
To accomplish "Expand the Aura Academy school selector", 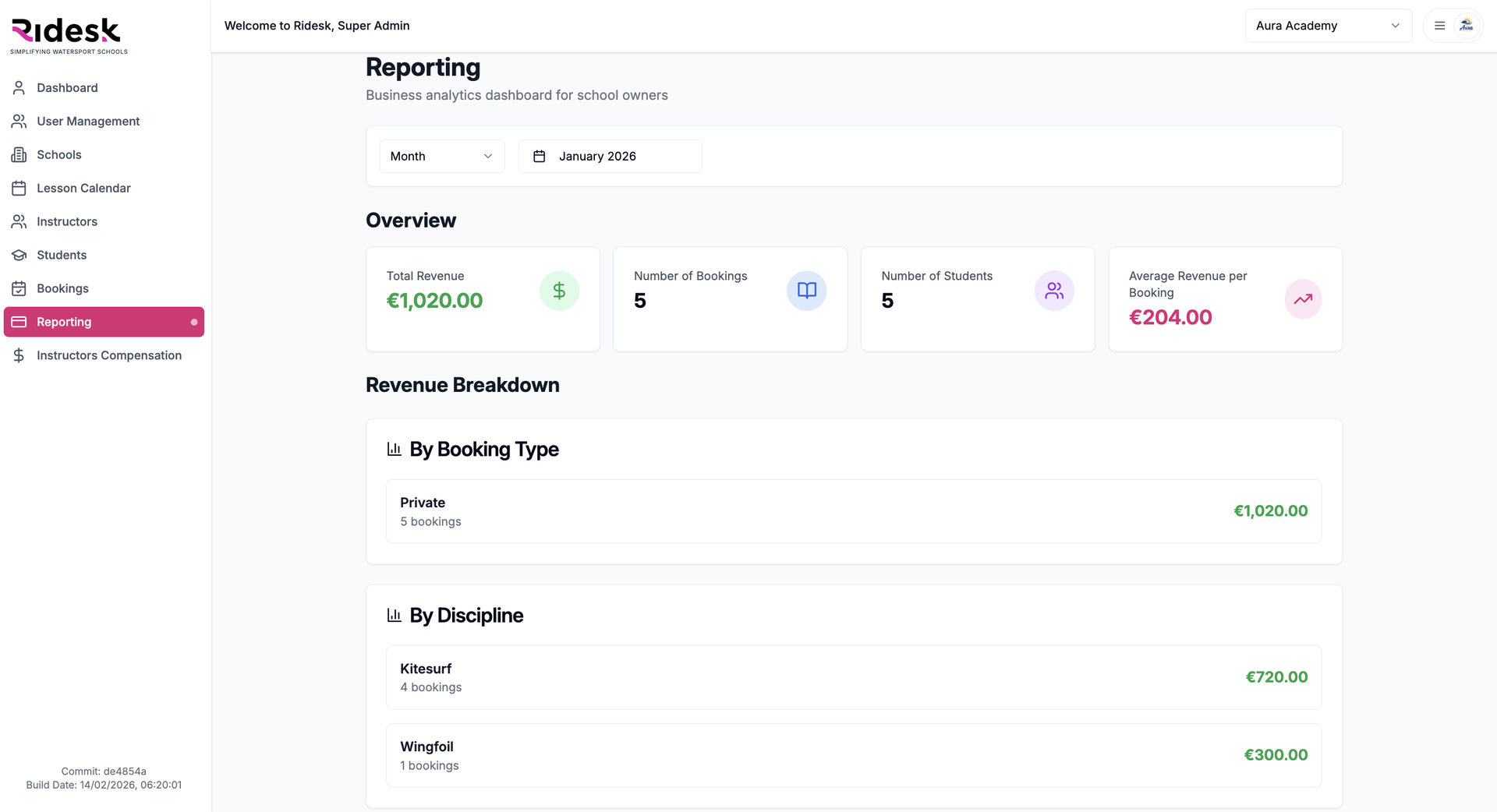I will click(1328, 26).
